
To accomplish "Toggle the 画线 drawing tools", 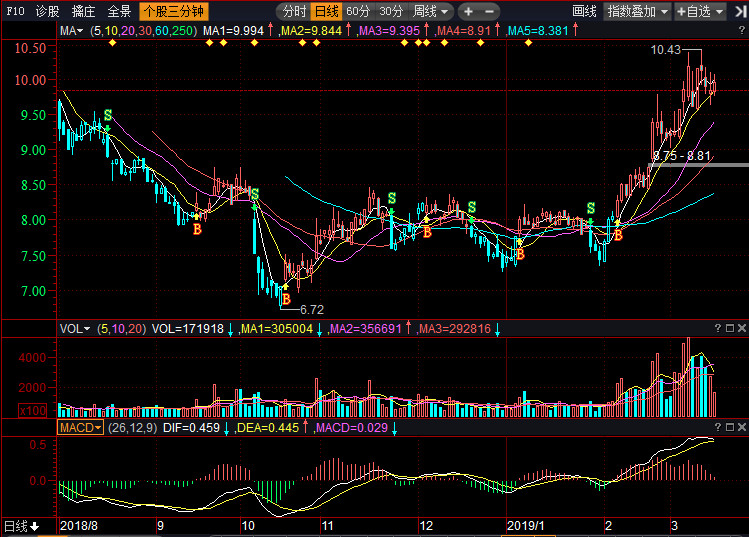I will point(584,11).
